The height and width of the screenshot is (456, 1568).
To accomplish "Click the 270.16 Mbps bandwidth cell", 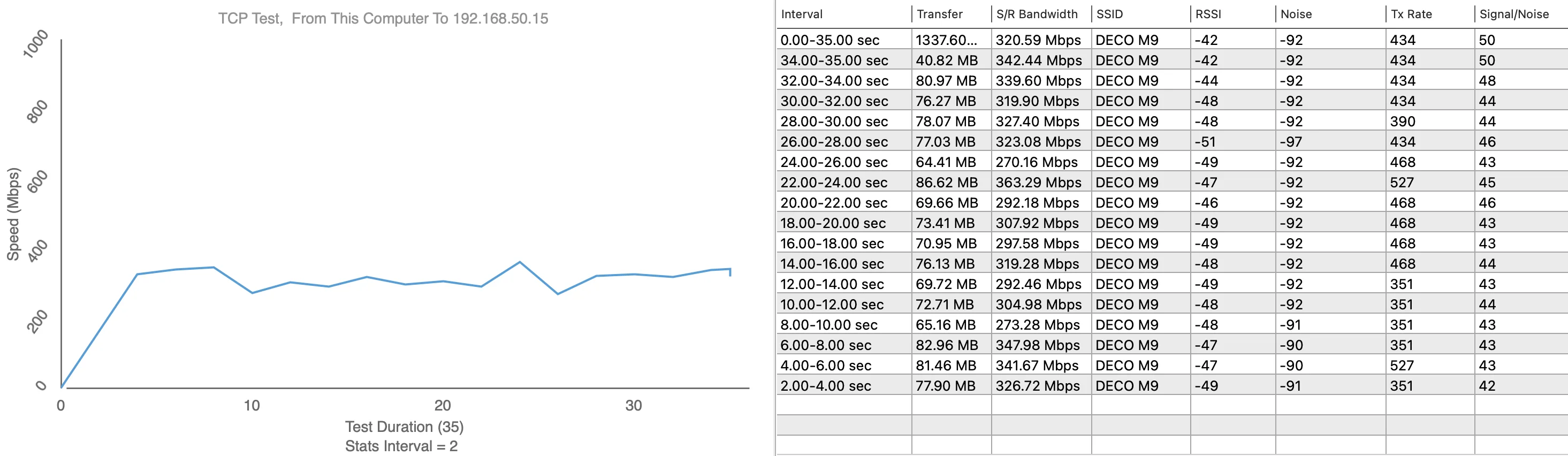I will click(1036, 163).
